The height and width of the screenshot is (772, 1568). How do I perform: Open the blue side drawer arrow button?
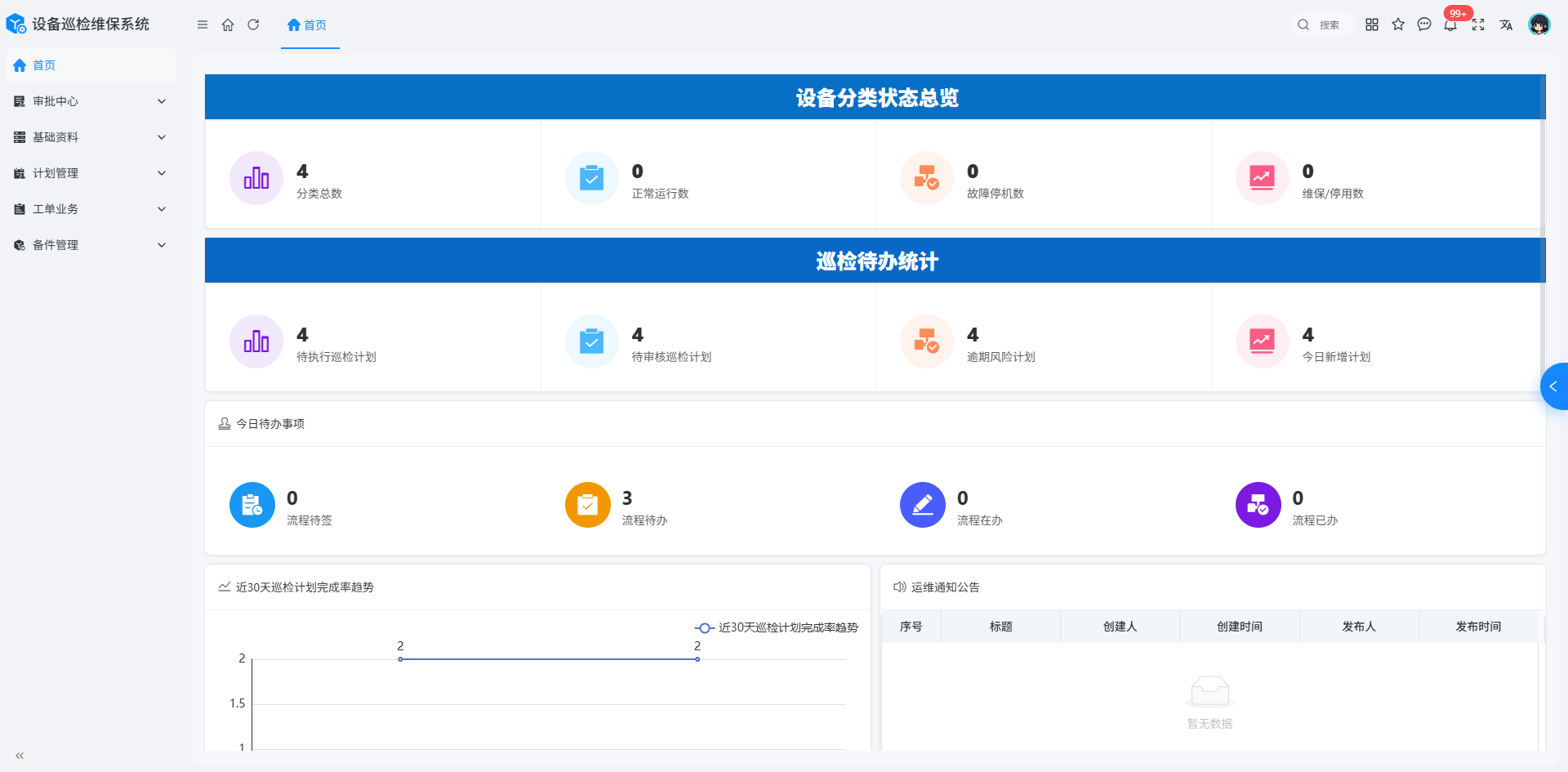(1554, 386)
